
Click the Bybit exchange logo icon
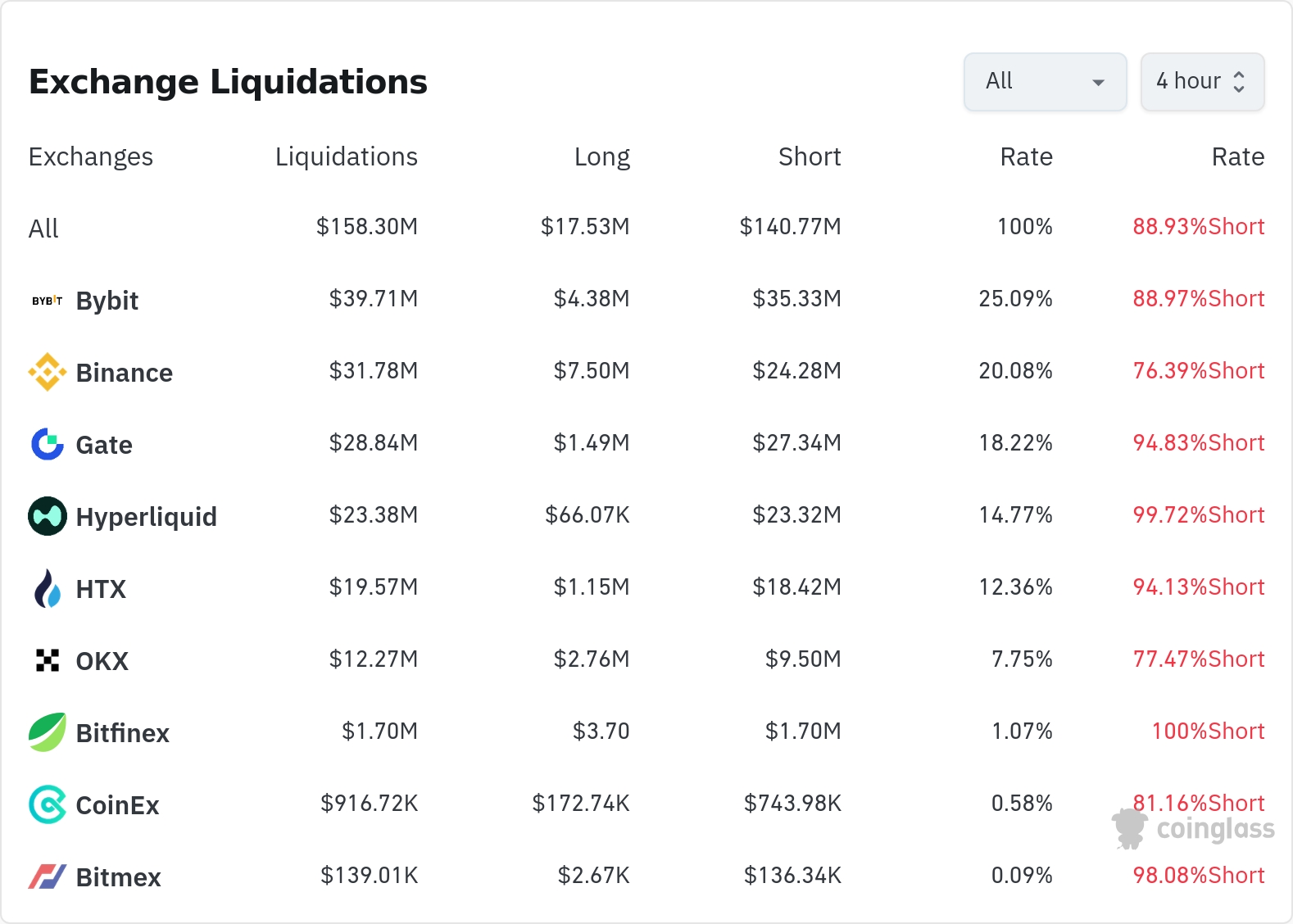click(x=47, y=301)
